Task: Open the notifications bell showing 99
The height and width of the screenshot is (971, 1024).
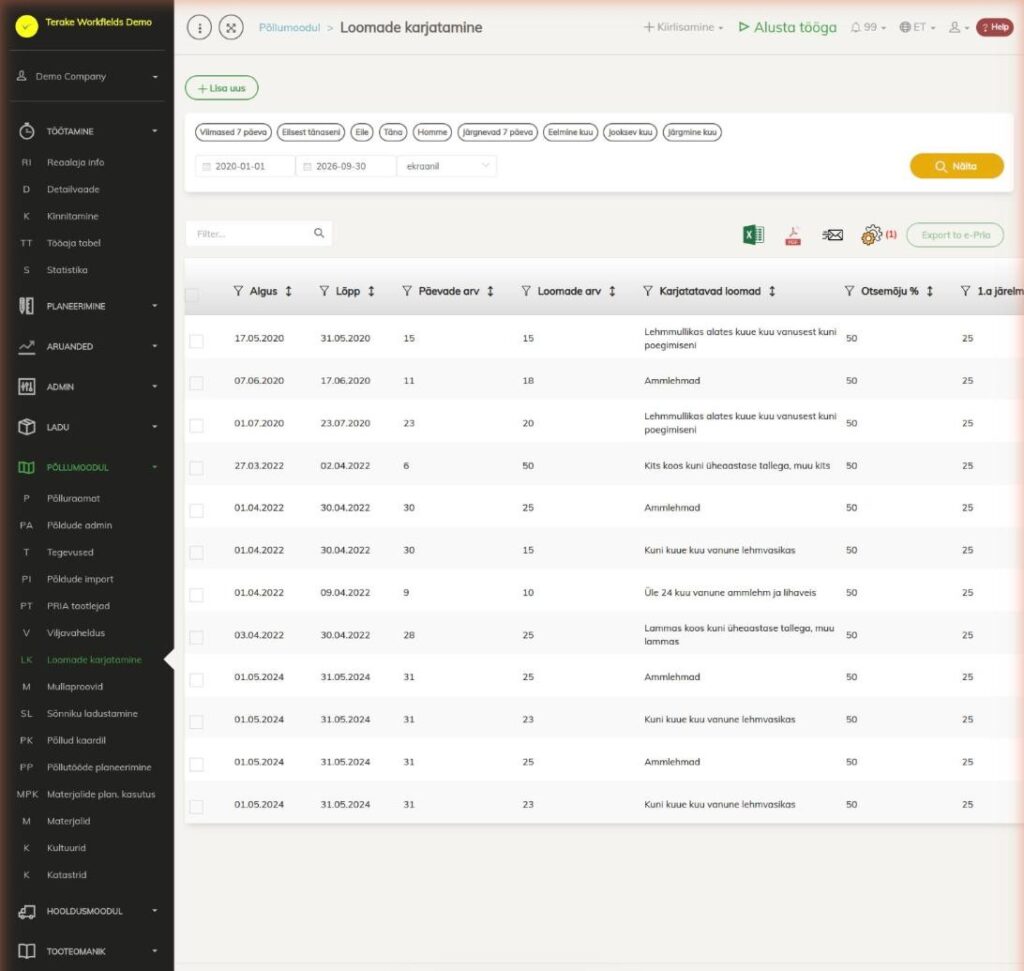Action: pyautogui.click(x=868, y=27)
